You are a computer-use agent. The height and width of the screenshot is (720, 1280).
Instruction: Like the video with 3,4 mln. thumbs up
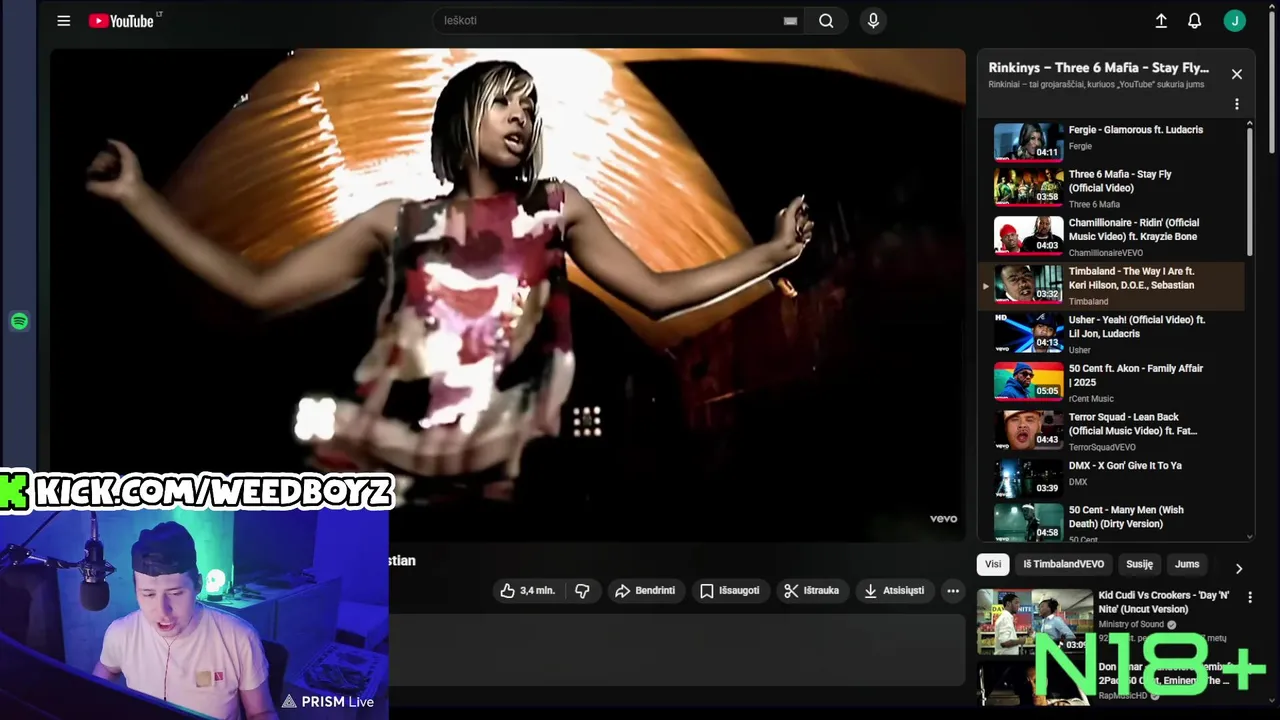[528, 591]
